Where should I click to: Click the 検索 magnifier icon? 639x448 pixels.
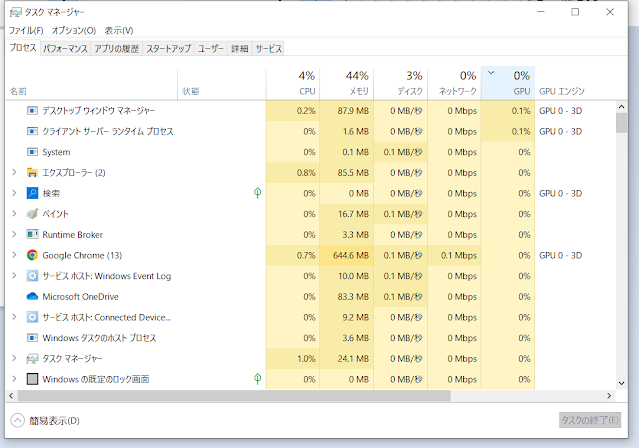[x=32, y=193]
